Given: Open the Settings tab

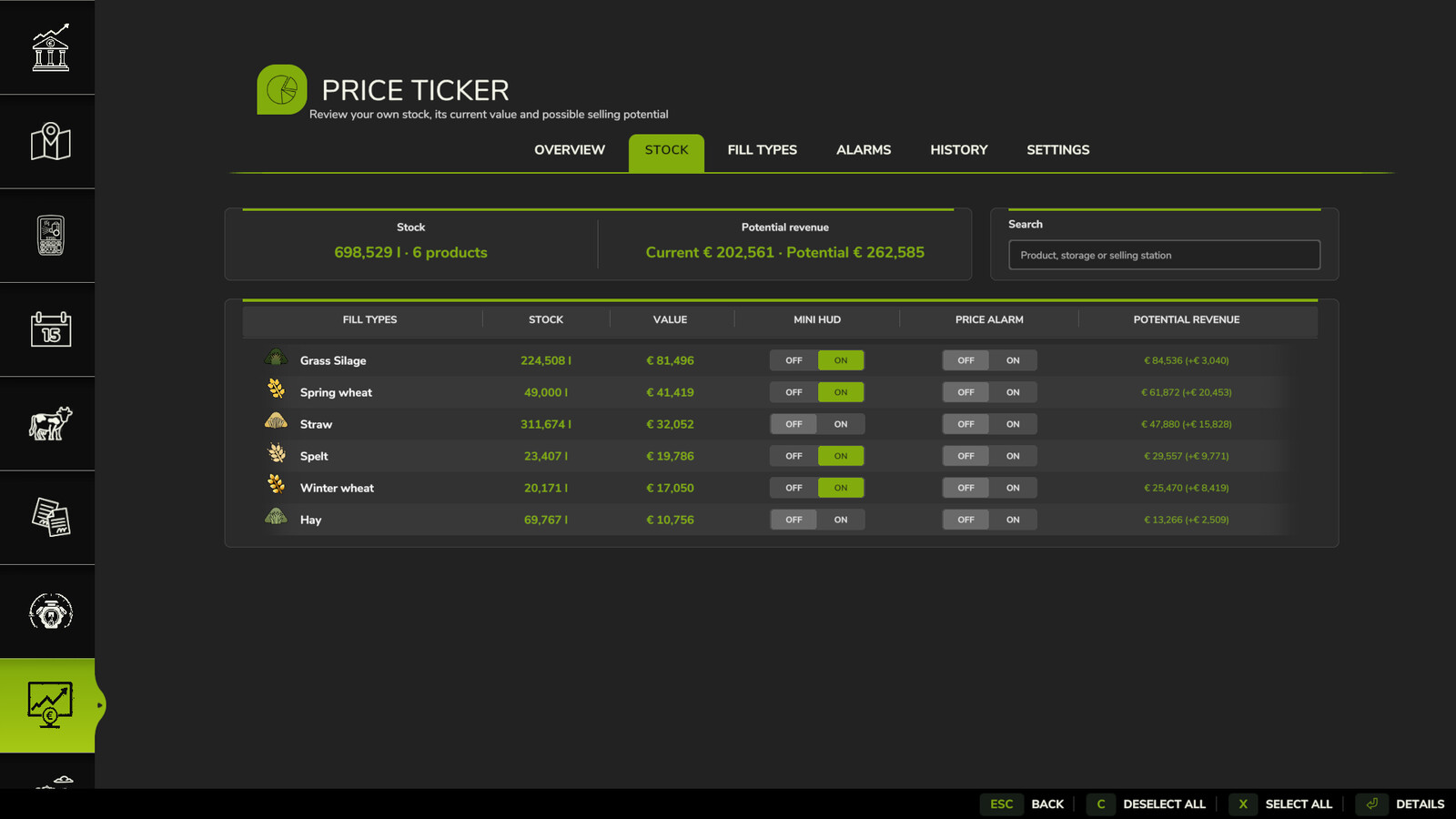Looking at the screenshot, I should click(x=1057, y=150).
